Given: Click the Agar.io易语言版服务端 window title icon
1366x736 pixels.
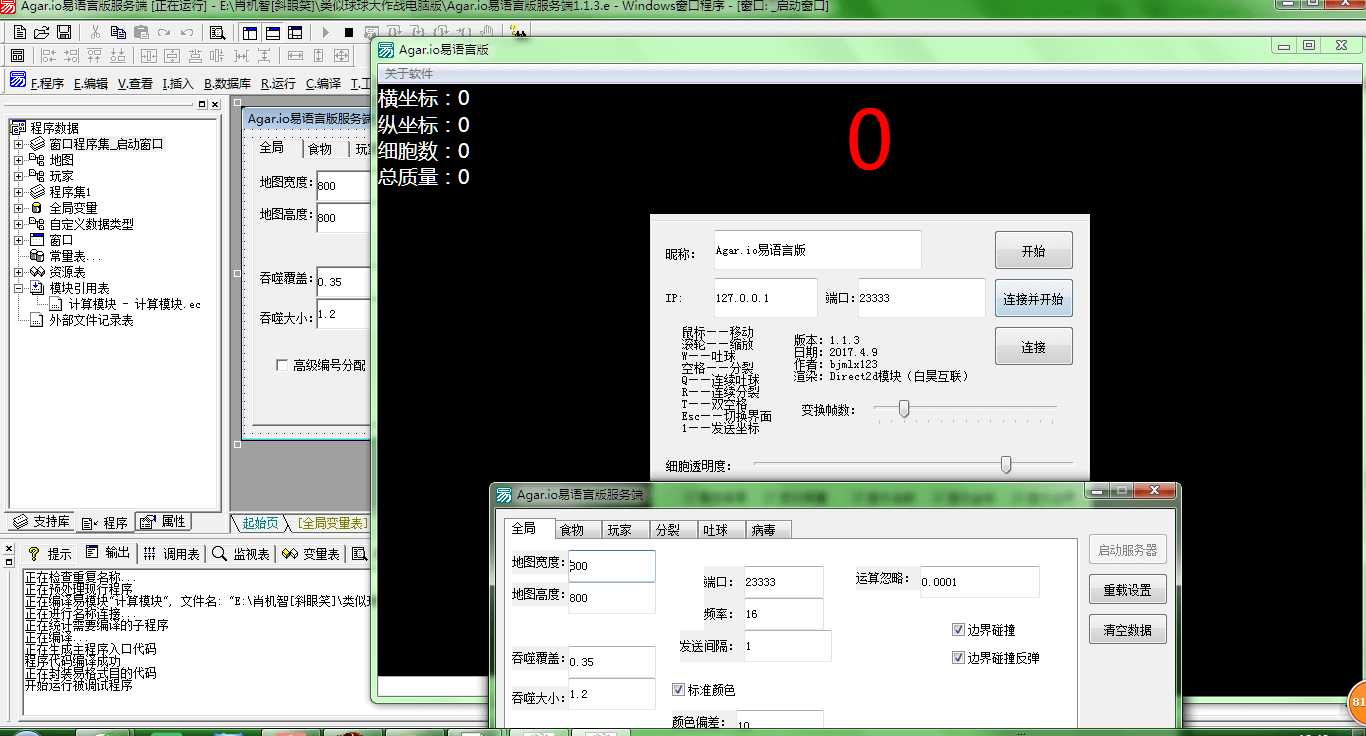Looking at the screenshot, I should point(505,495).
